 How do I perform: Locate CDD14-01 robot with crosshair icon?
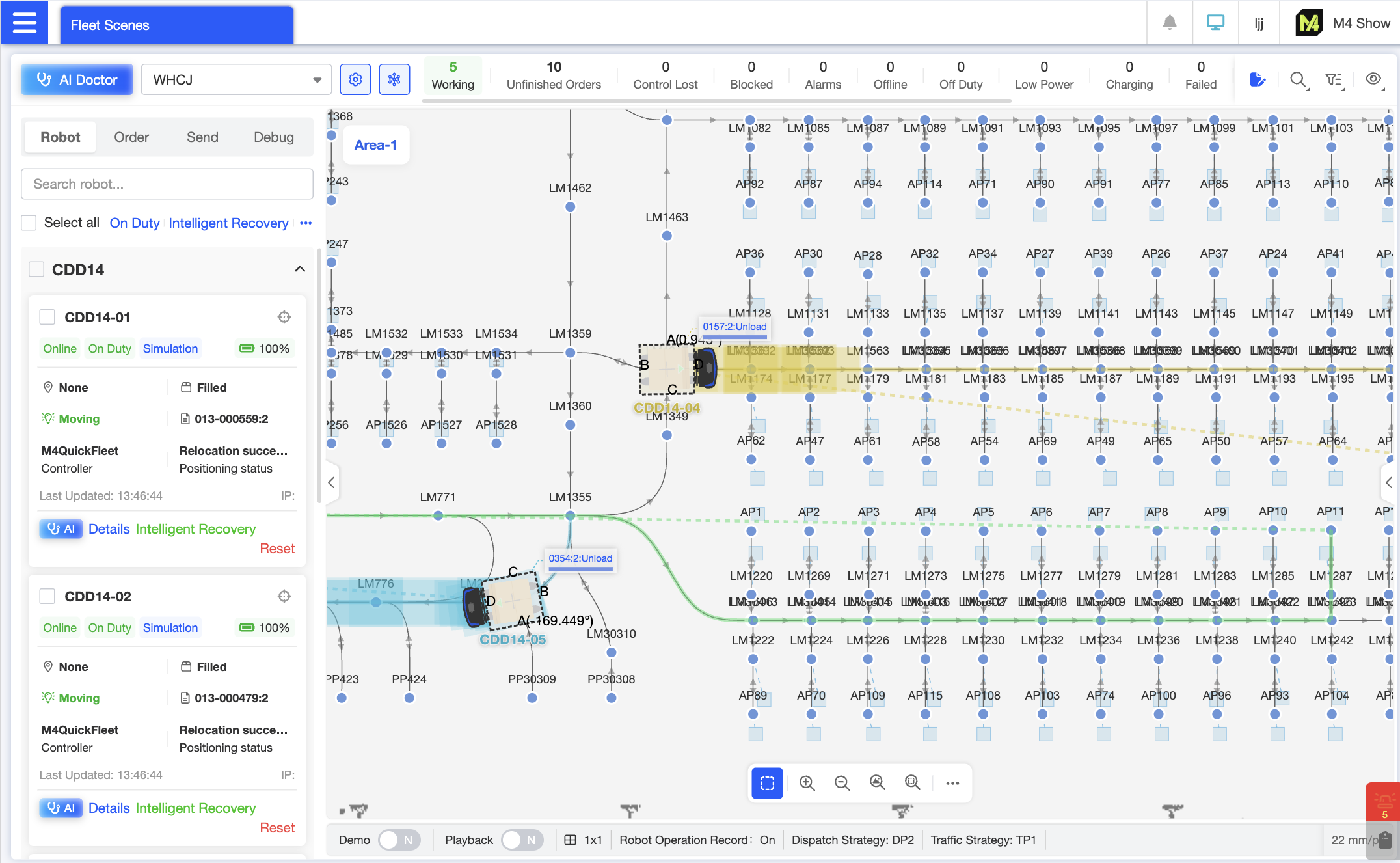(x=284, y=317)
